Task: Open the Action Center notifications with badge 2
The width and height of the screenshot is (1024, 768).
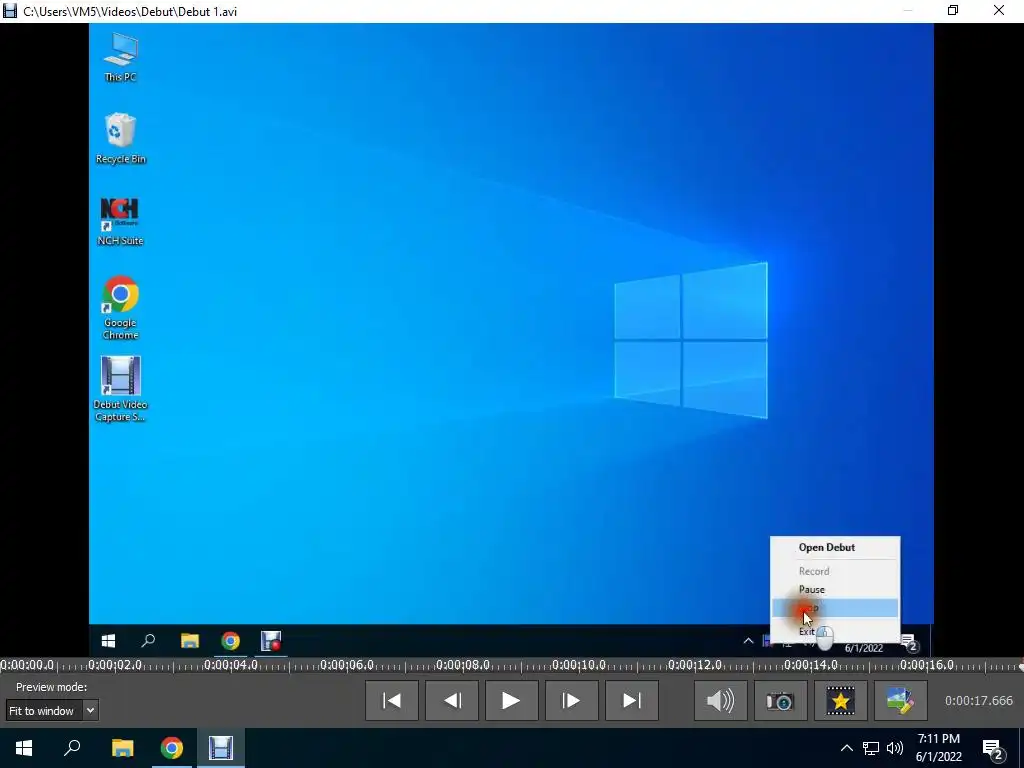Action: 993,749
